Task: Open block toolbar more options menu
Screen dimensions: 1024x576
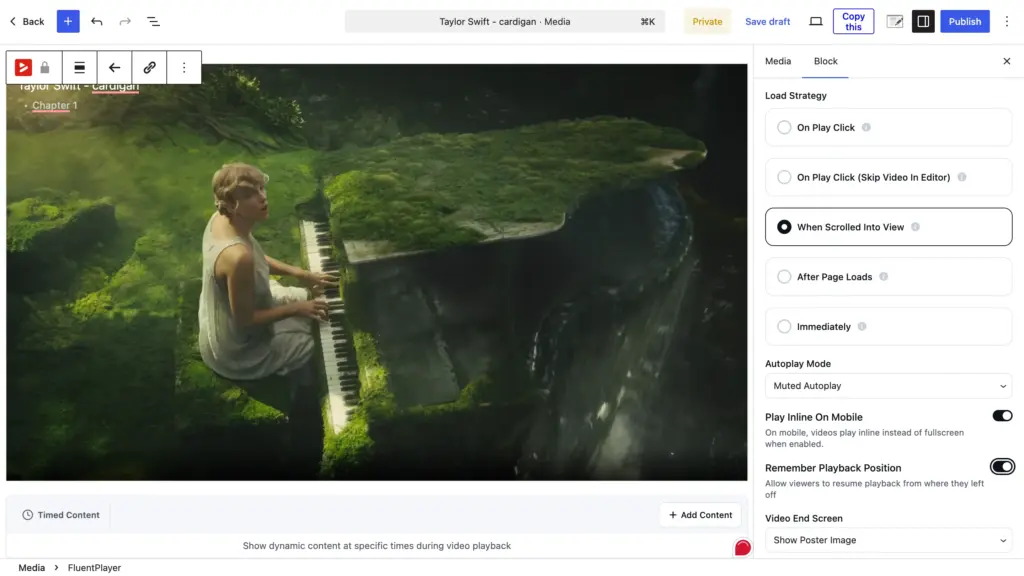Action: point(184,67)
